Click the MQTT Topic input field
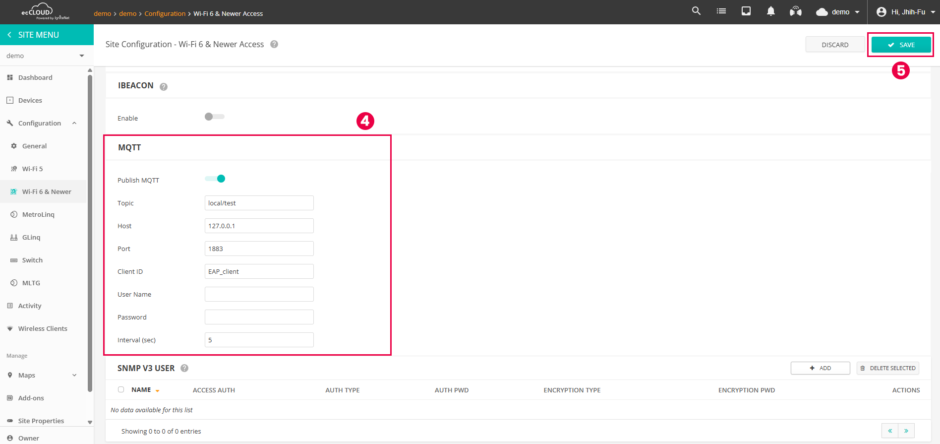Viewport: 940px width, 444px height. coord(259,202)
